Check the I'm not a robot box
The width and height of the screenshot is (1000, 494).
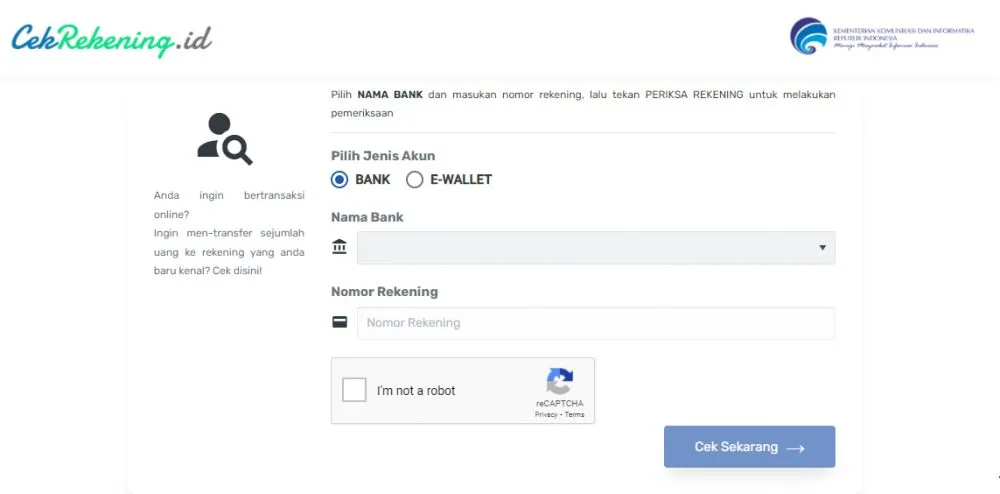354,390
